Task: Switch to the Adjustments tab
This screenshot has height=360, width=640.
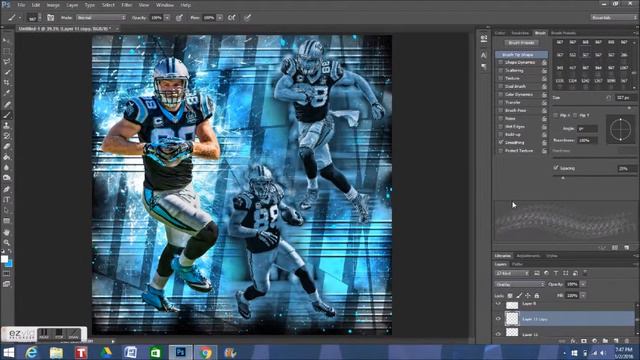Action: pyautogui.click(x=528, y=256)
